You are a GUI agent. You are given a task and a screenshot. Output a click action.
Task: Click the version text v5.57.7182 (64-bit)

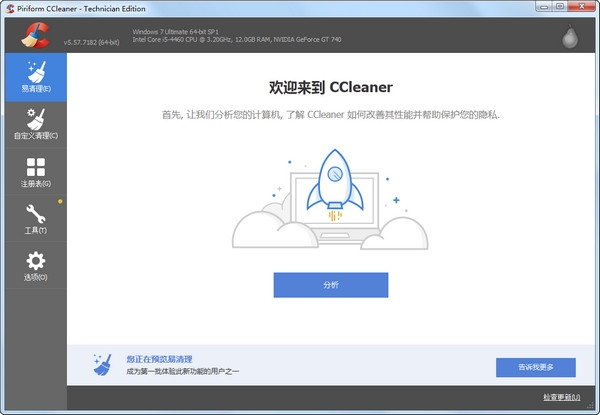[91, 42]
